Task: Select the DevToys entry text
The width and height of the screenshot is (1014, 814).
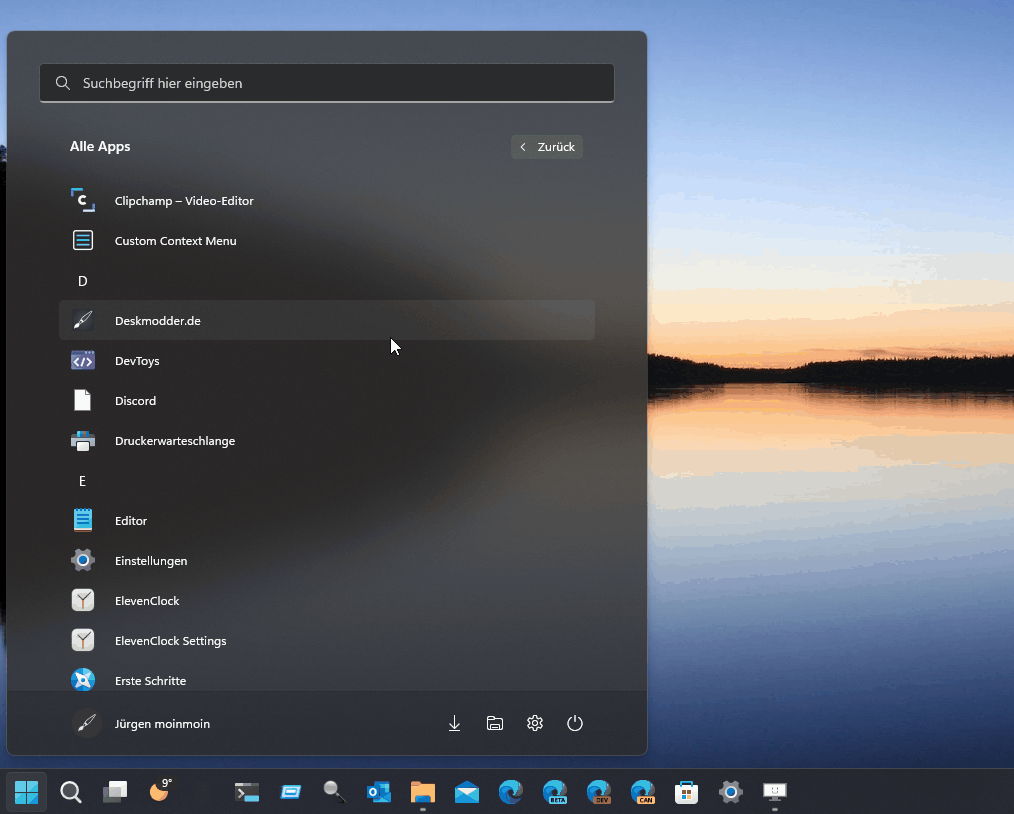Action: [x=137, y=361]
